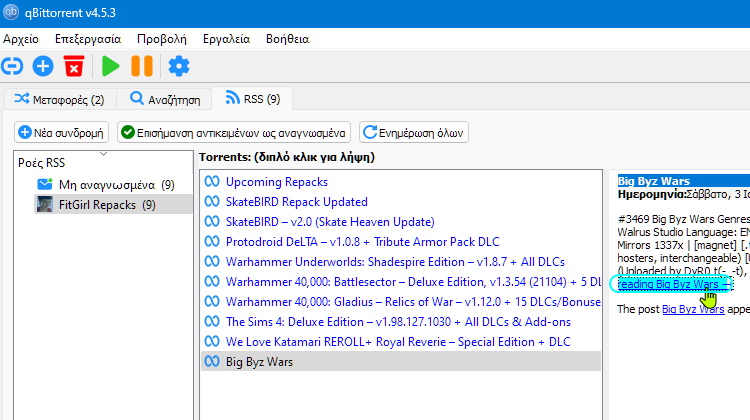Click the qBittorrent logo in title bar

11,12
